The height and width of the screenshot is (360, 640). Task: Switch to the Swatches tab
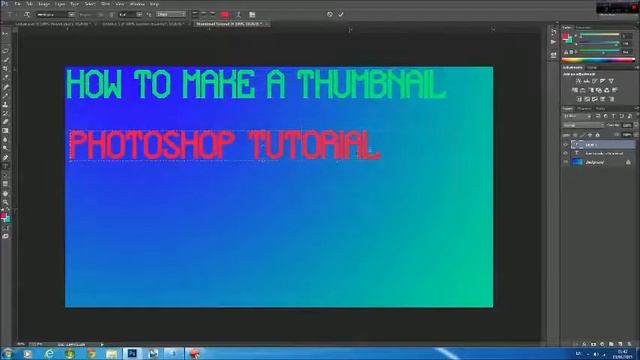pos(584,28)
